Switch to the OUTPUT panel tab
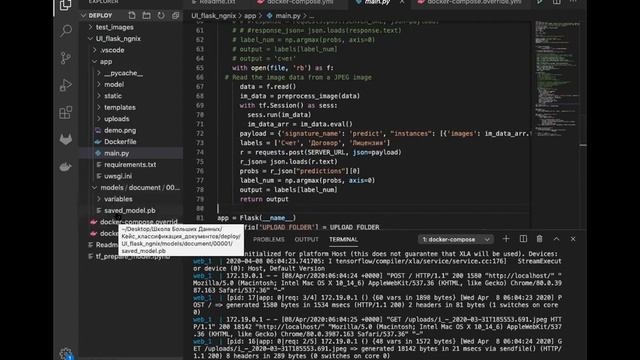This screenshot has width=640, height=360. click(307, 240)
